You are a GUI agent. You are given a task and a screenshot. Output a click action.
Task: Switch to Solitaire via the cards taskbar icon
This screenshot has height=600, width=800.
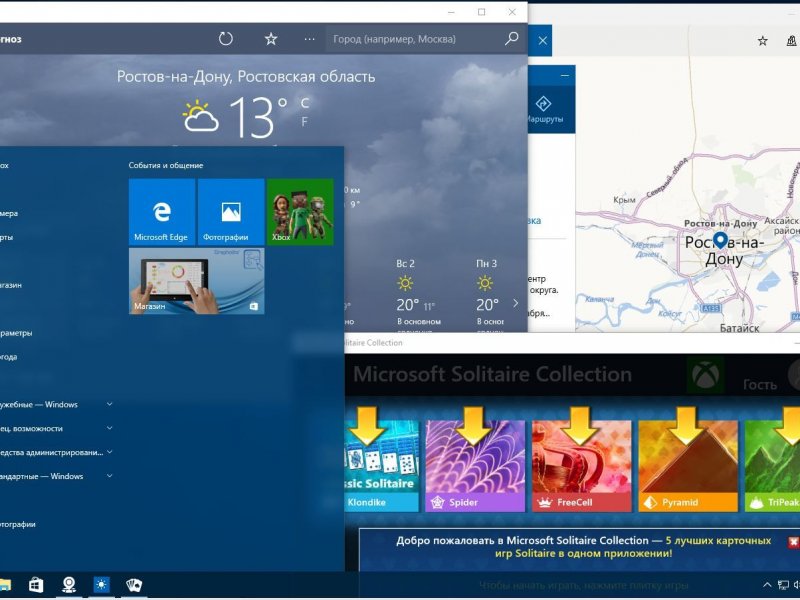tap(134, 585)
